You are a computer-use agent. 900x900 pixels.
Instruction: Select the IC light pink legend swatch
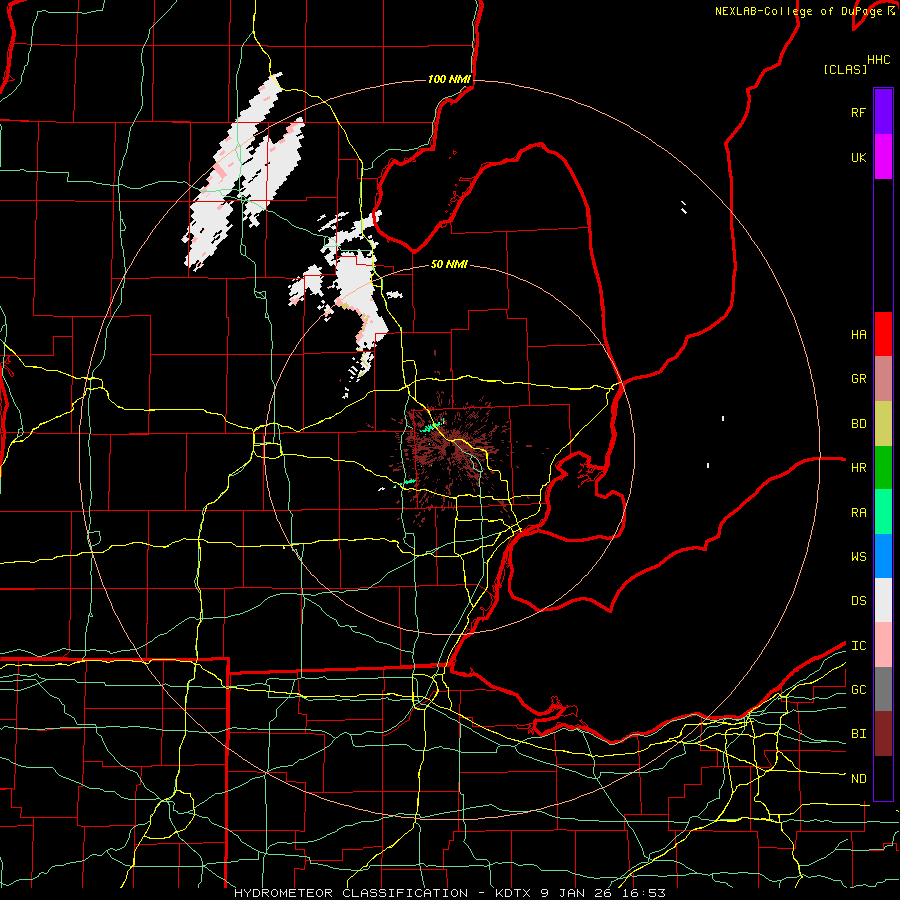point(883,645)
